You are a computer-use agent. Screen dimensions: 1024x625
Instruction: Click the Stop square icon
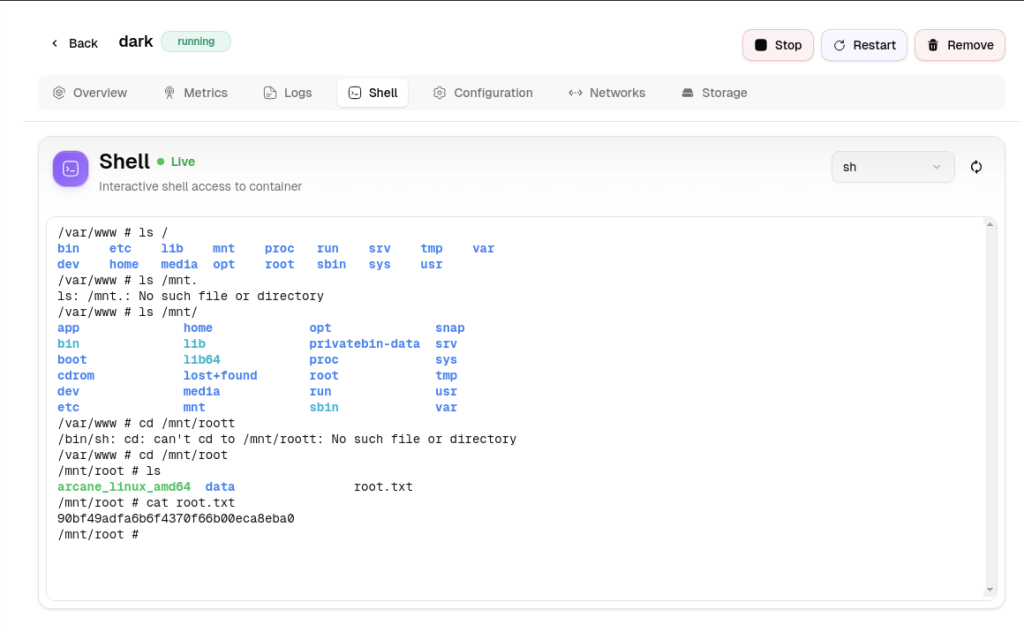pos(761,45)
